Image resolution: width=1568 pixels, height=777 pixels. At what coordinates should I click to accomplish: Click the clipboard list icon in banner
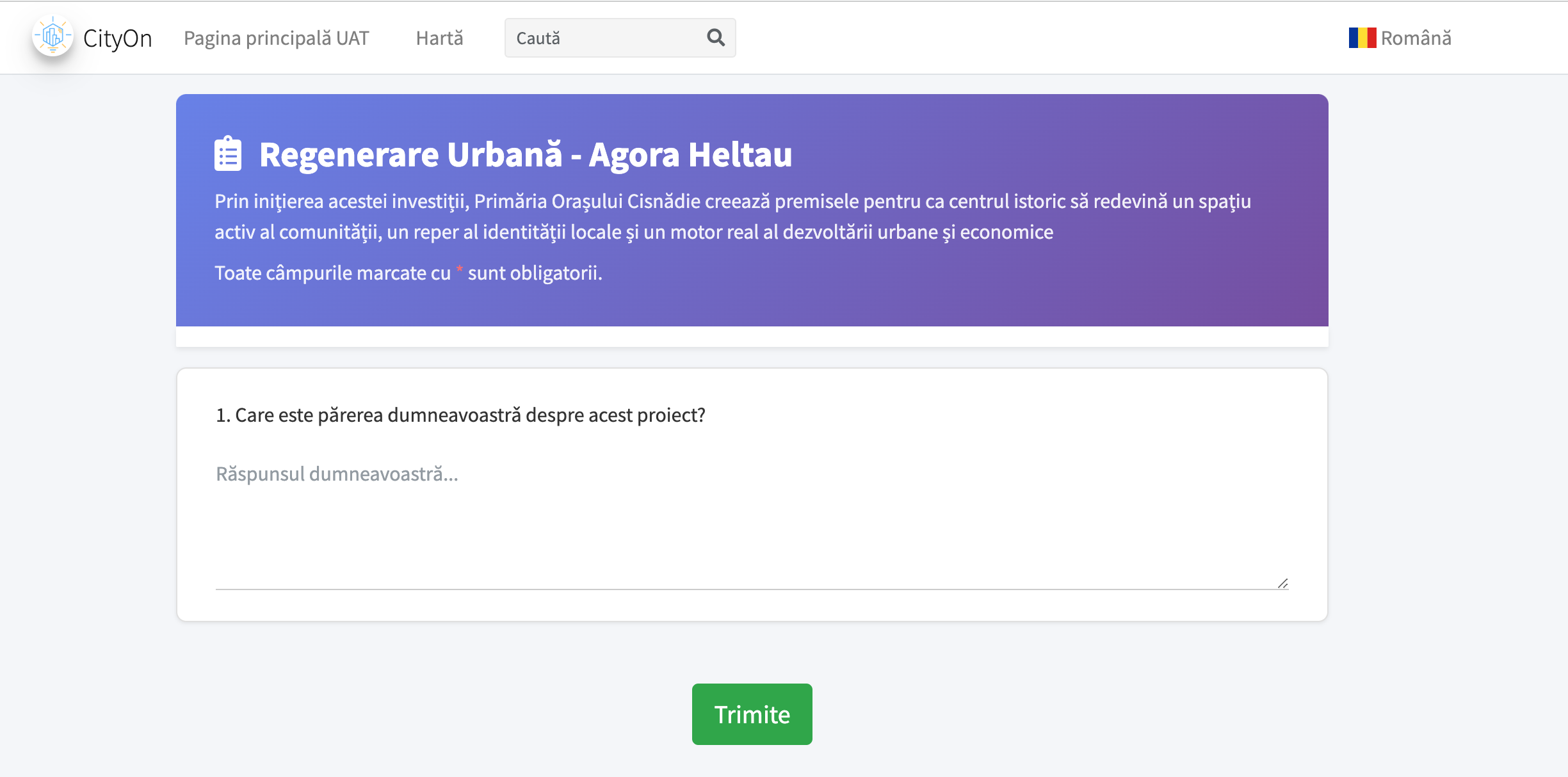click(x=228, y=154)
